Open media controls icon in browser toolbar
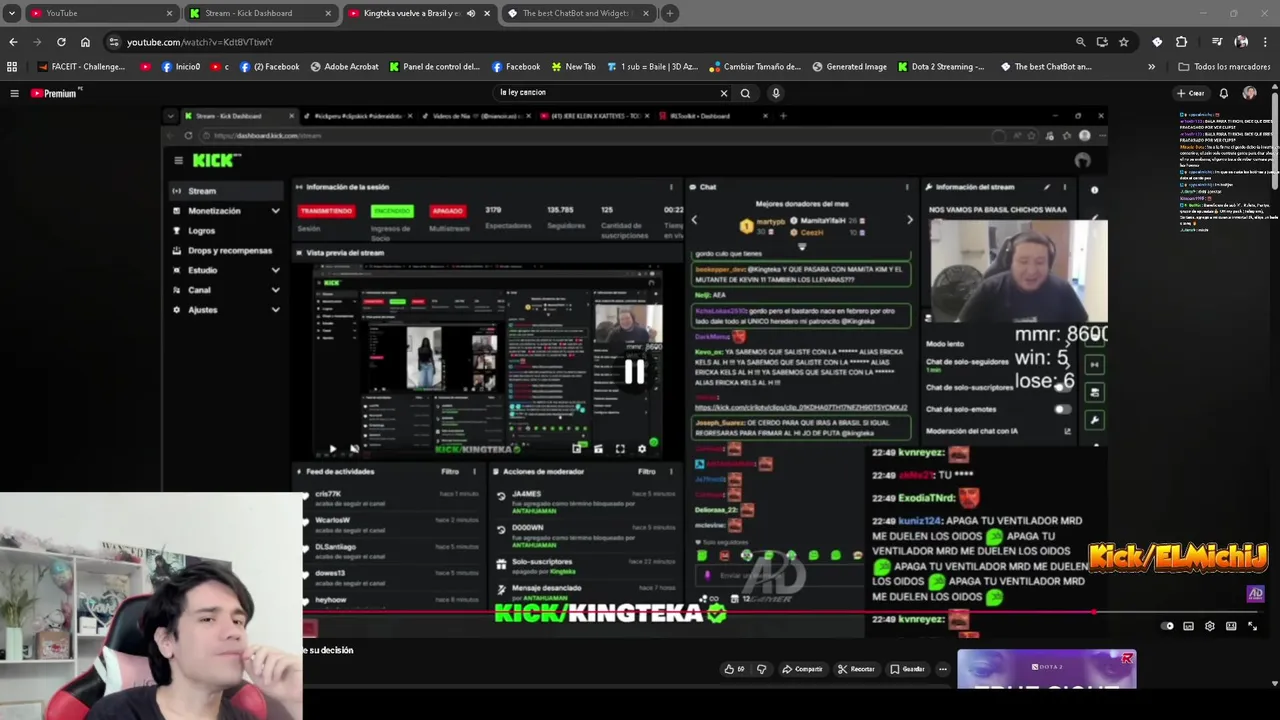Screen dimensions: 1280x720 click(1217, 42)
